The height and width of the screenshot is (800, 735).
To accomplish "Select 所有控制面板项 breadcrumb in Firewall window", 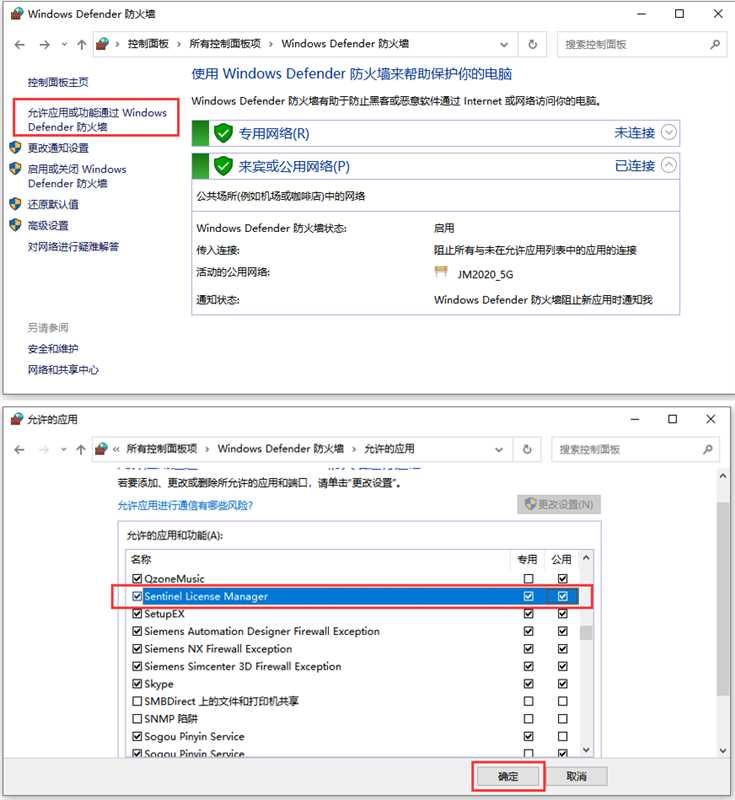I will [x=225, y=44].
